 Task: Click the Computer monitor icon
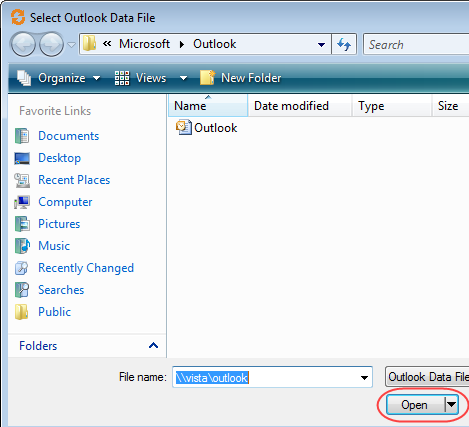22,202
